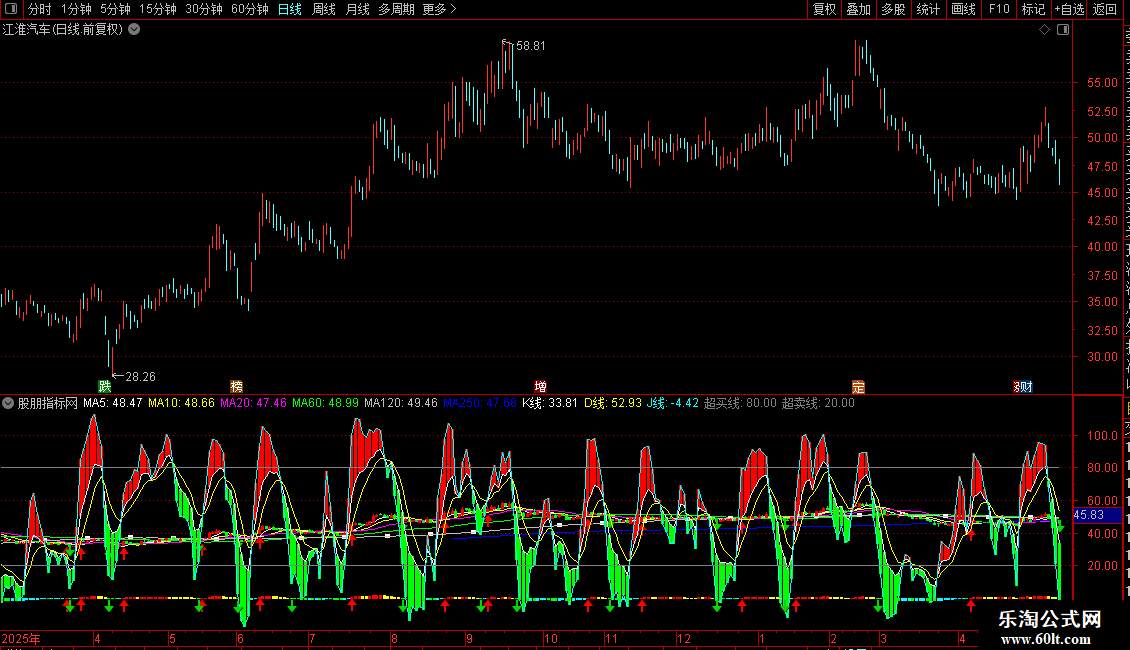
Task: Toggle the right sidebar panel icon
Action: 1063,30
